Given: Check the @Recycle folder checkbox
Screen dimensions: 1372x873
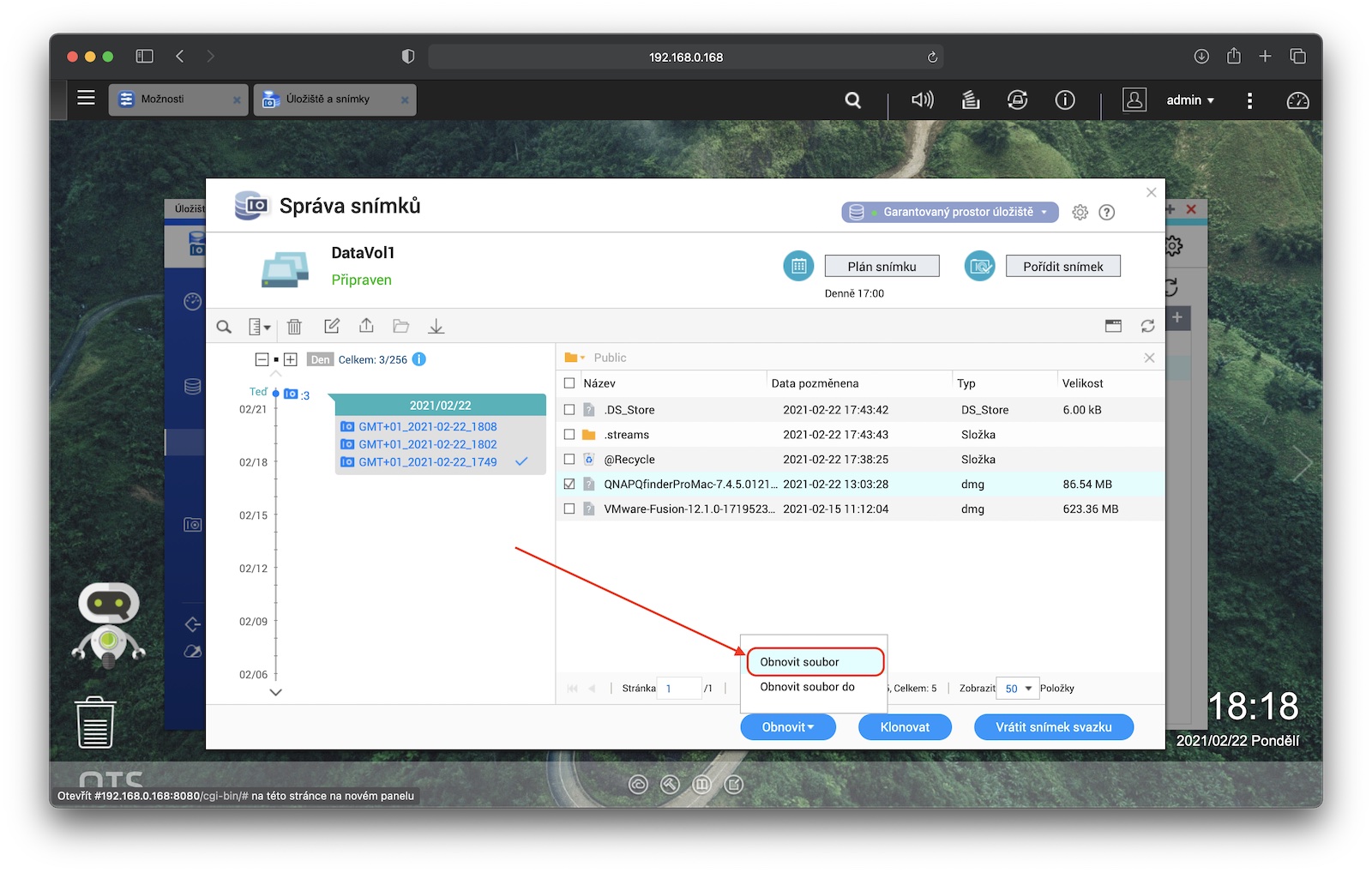Looking at the screenshot, I should pyautogui.click(x=569, y=460).
